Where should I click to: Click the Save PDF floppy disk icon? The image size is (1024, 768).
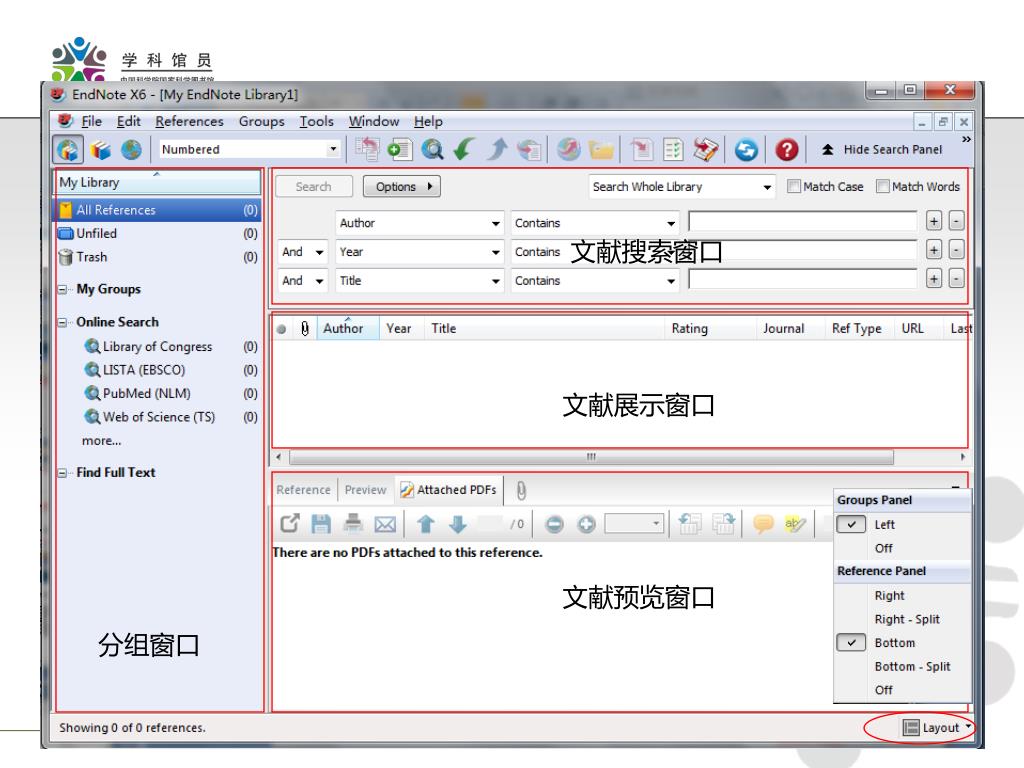coord(321,524)
